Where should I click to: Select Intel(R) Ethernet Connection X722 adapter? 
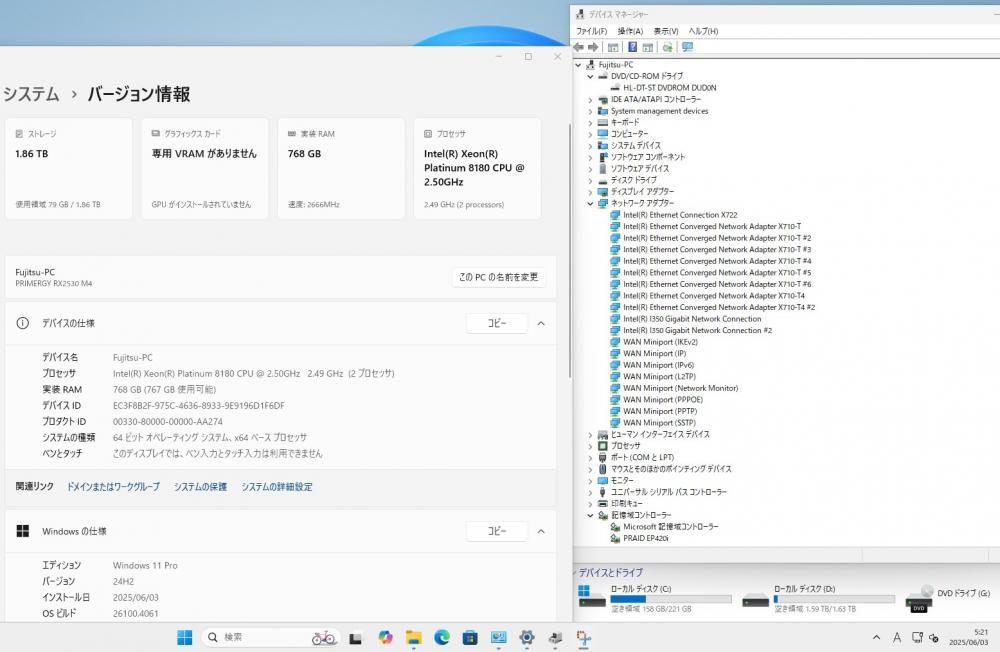pyautogui.click(x=680, y=215)
